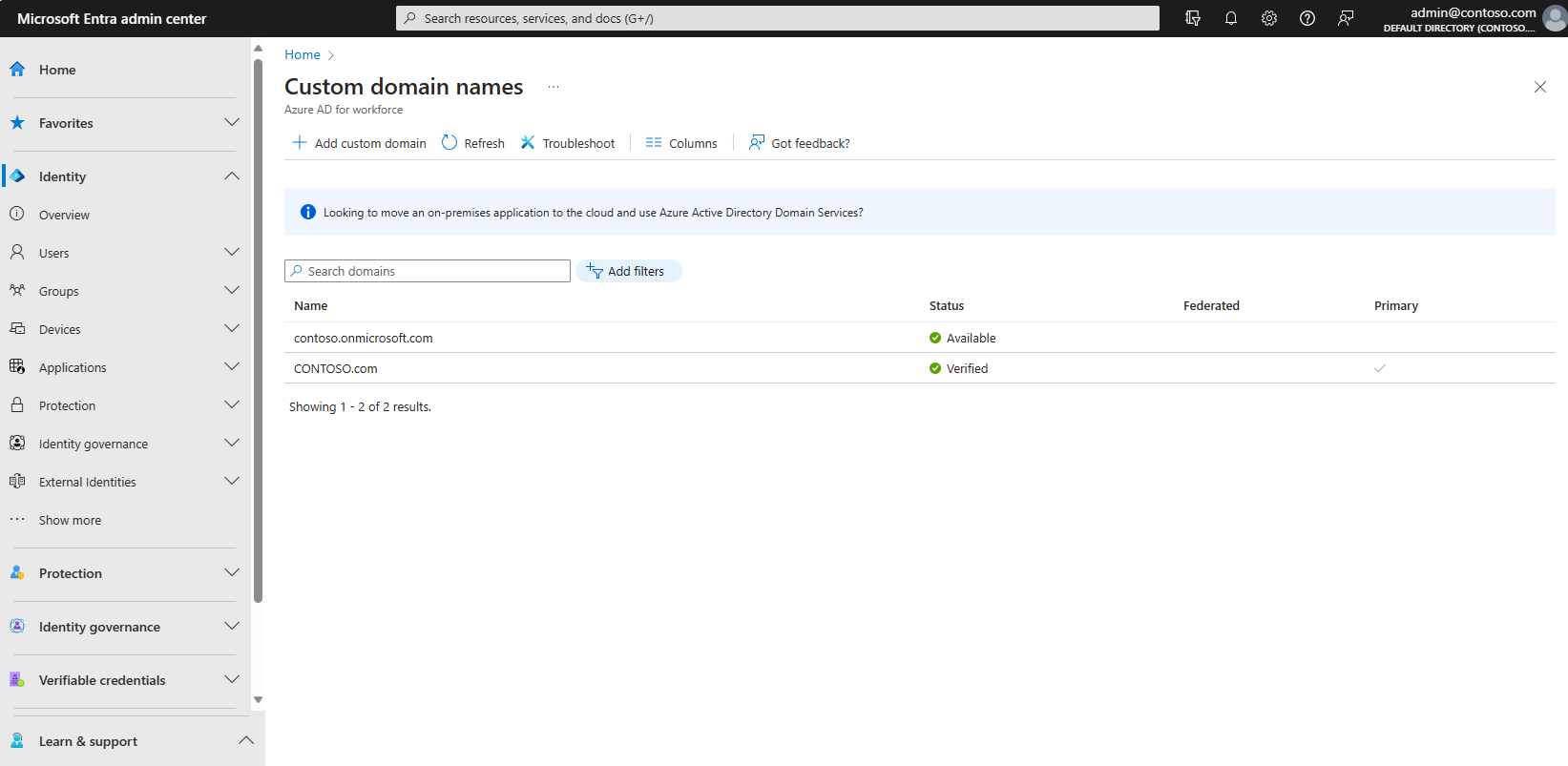Expand Favorites section chevron
Image resolution: width=1568 pixels, height=766 pixels.
point(232,122)
